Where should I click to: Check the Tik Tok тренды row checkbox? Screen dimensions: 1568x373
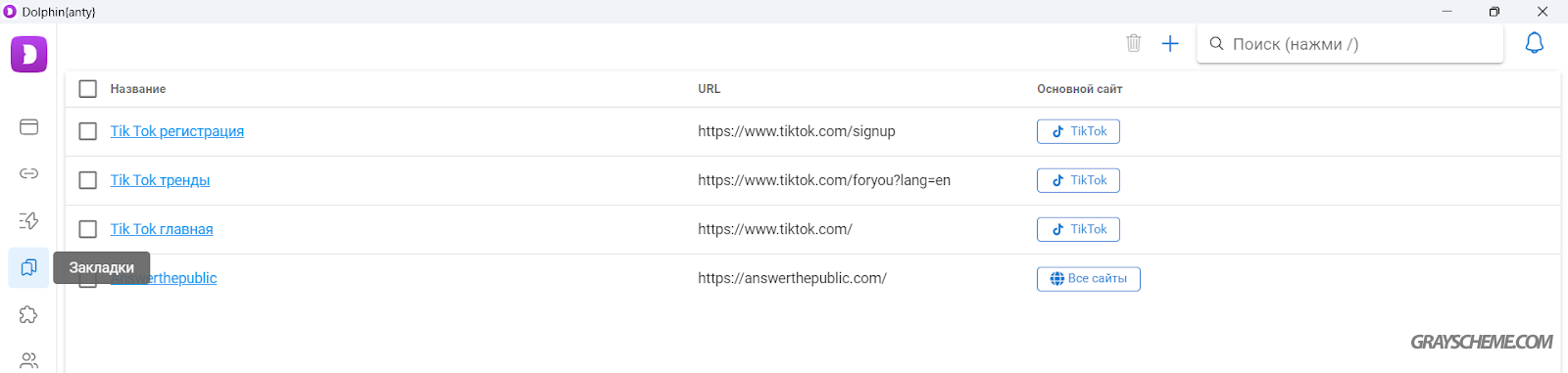tap(88, 180)
